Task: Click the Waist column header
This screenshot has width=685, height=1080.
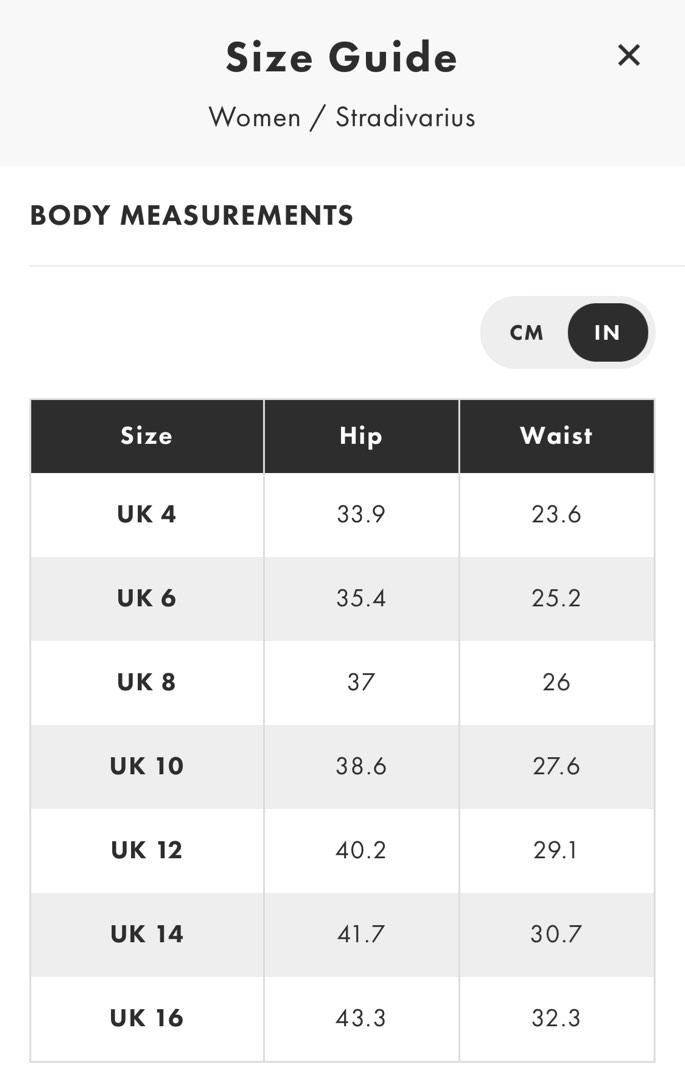Action: 556,436
